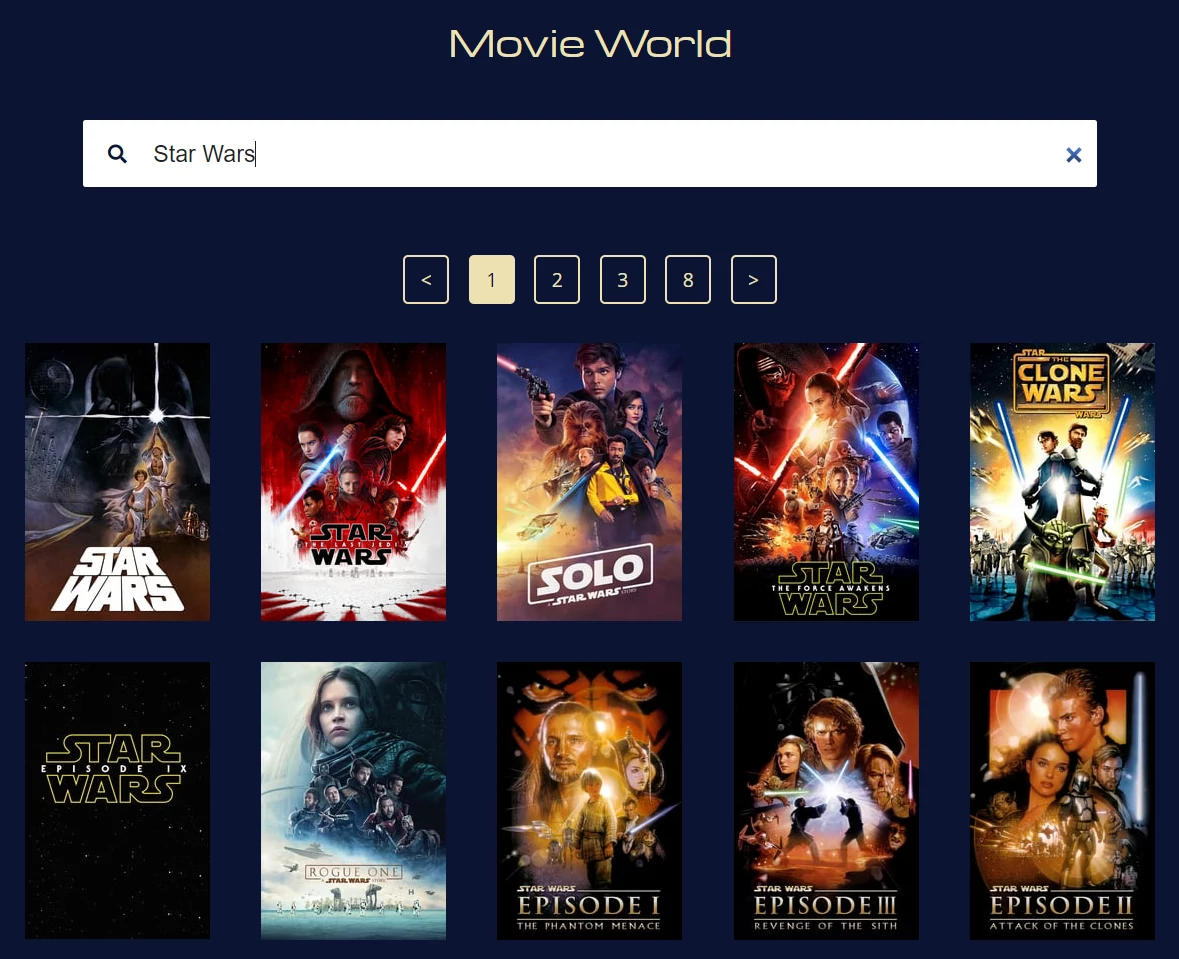
Task: Open Episode III Revenge of the Sith poster
Action: pos(826,800)
